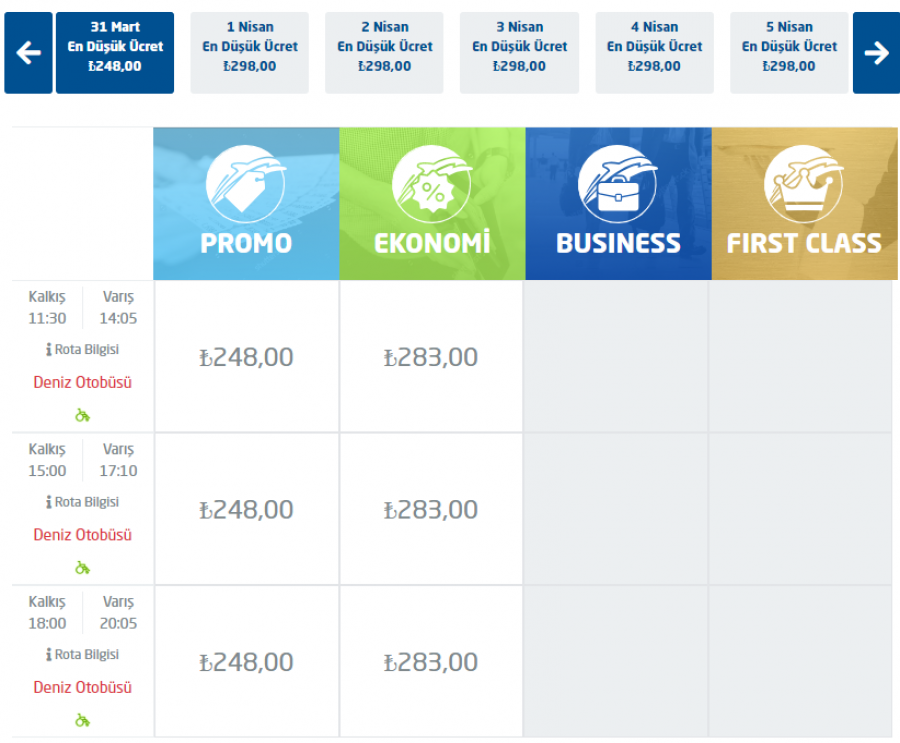Select the 31 Mart date tab
Viewport: 900px width, 743px height.
coord(115,53)
